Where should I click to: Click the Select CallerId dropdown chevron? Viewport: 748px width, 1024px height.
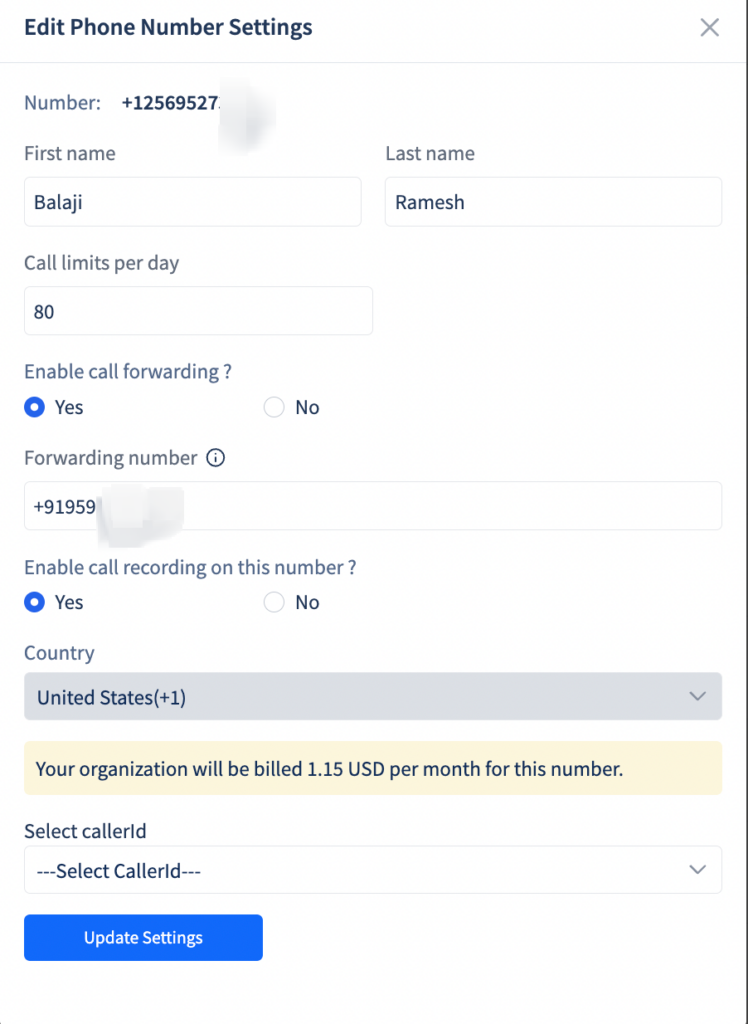[x=699, y=870]
